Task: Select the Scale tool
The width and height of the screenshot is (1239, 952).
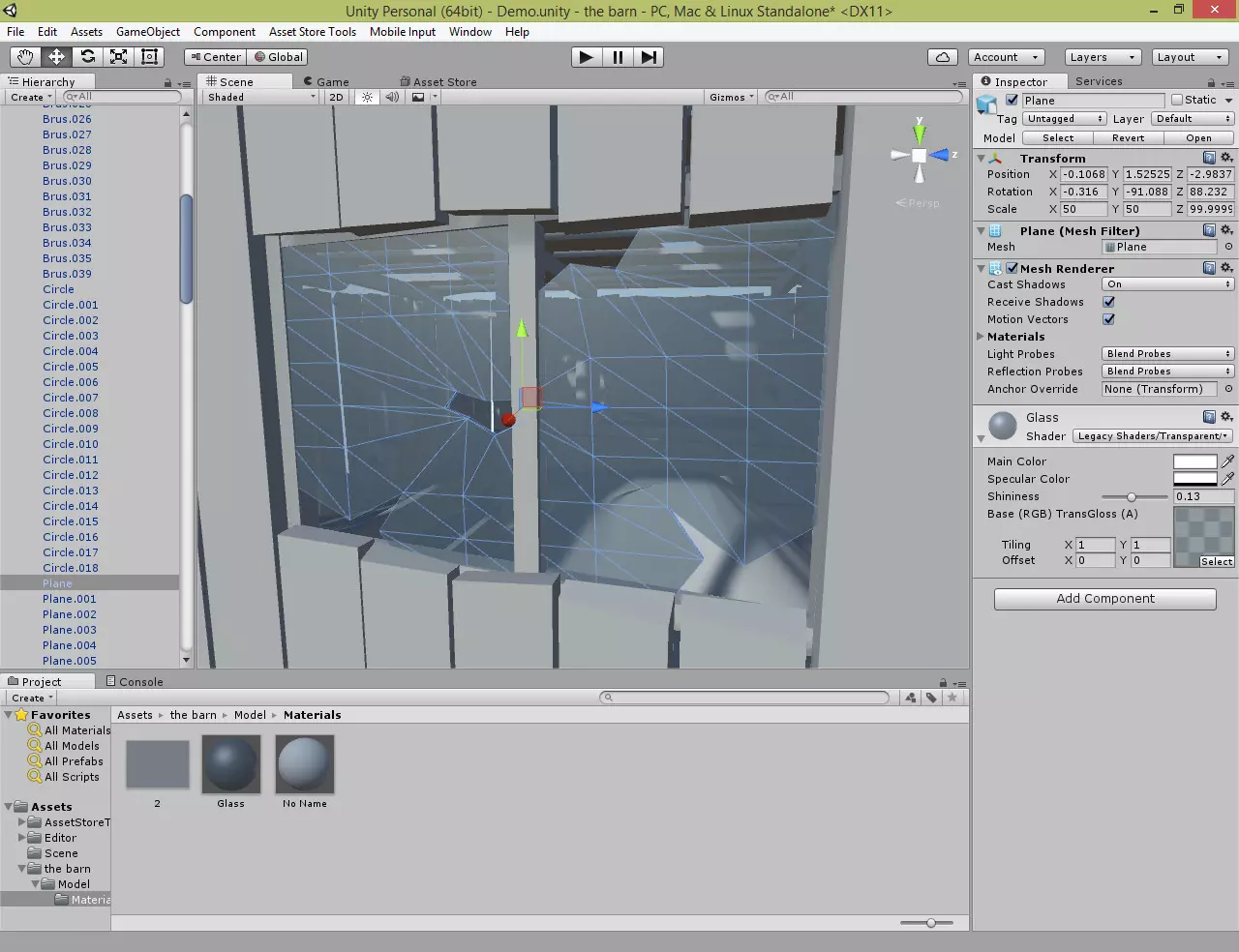Action: (119, 57)
